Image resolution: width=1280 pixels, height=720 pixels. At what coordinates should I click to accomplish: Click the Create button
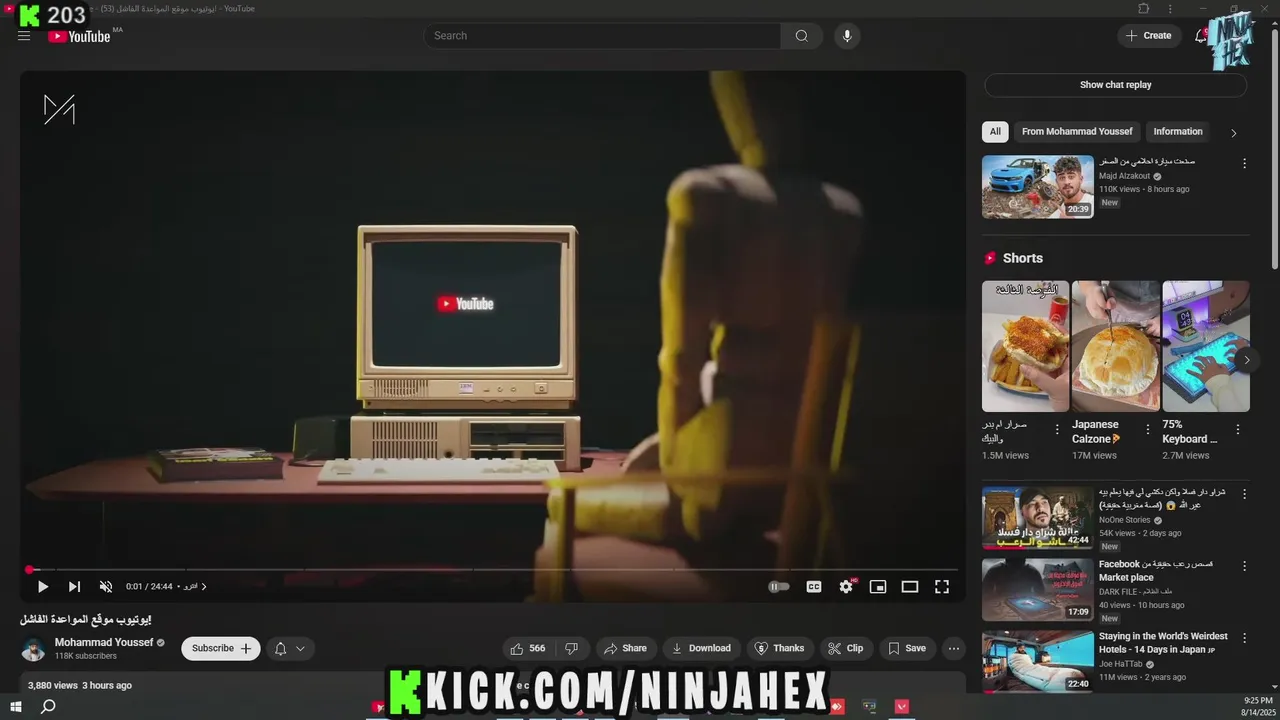tap(1148, 36)
